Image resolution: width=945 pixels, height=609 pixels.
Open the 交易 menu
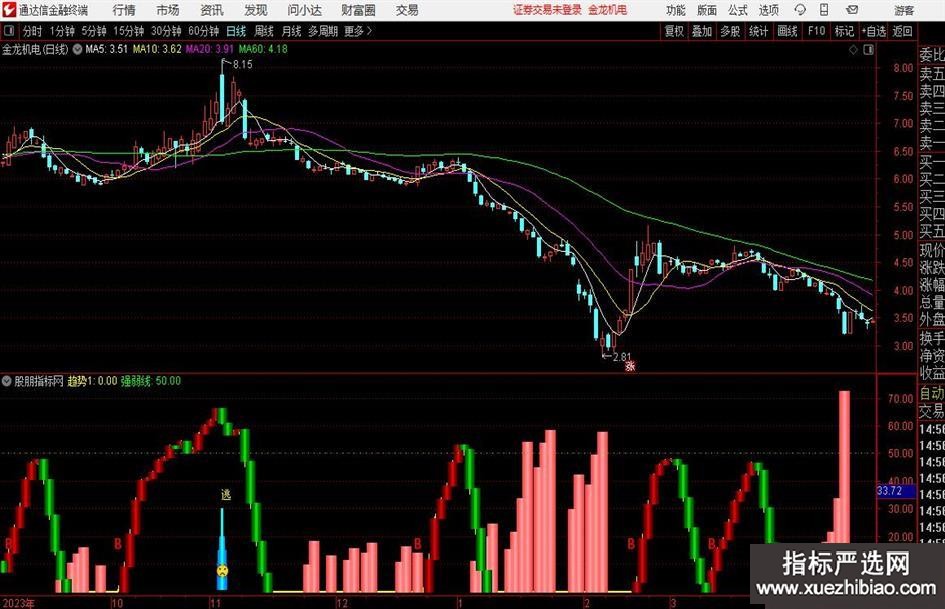[x=407, y=10]
